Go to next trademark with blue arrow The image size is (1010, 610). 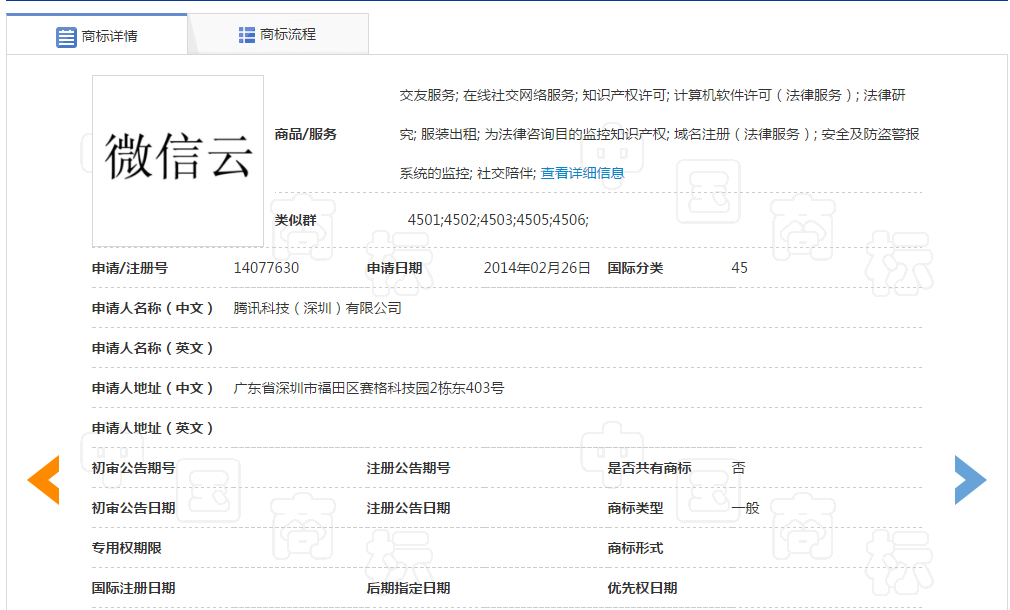[970, 480]
